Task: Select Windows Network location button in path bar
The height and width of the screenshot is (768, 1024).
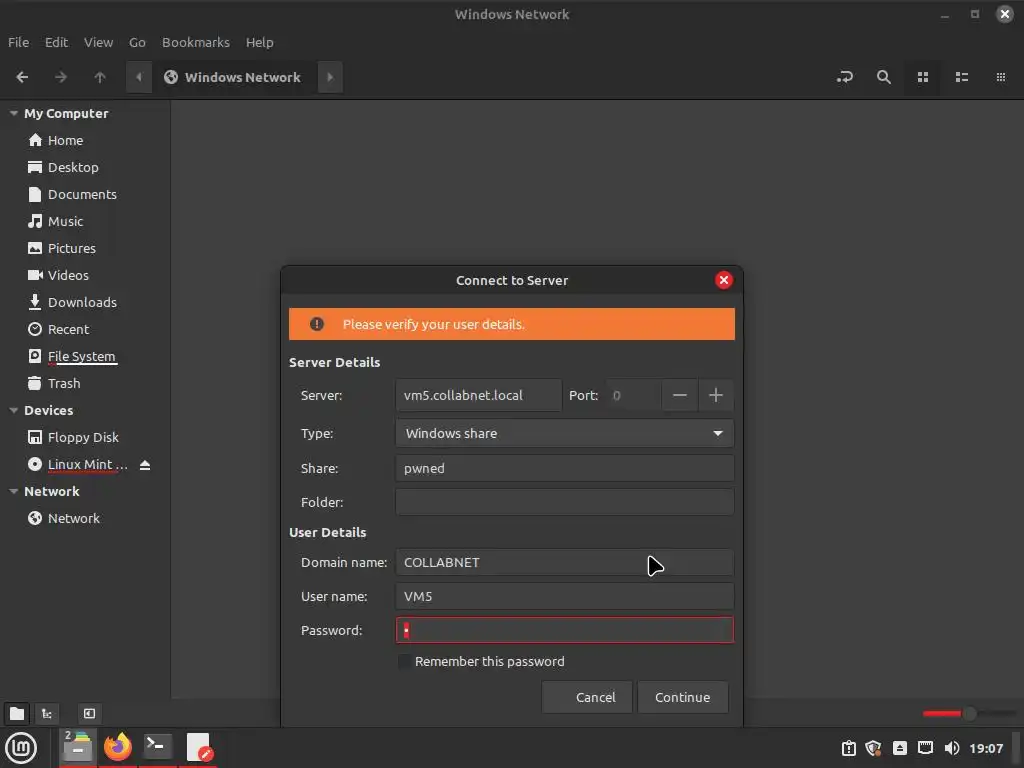Action: tap(232, 77)
